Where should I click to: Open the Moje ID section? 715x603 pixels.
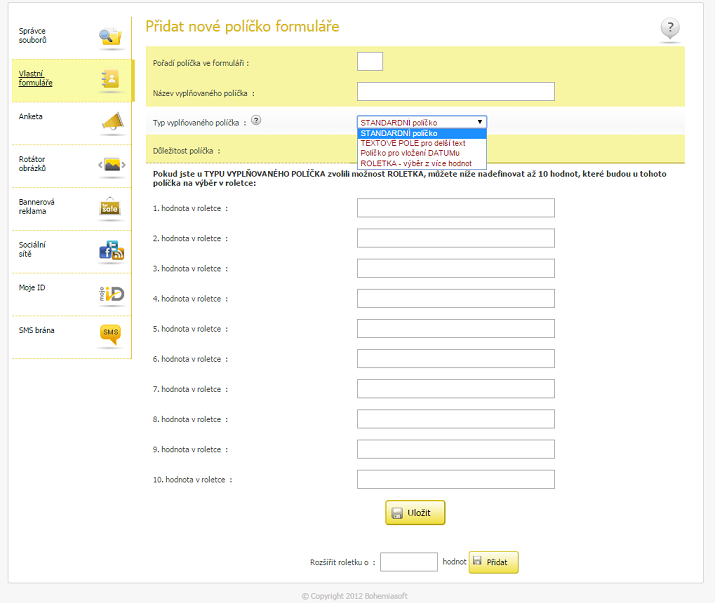(32, 288)
